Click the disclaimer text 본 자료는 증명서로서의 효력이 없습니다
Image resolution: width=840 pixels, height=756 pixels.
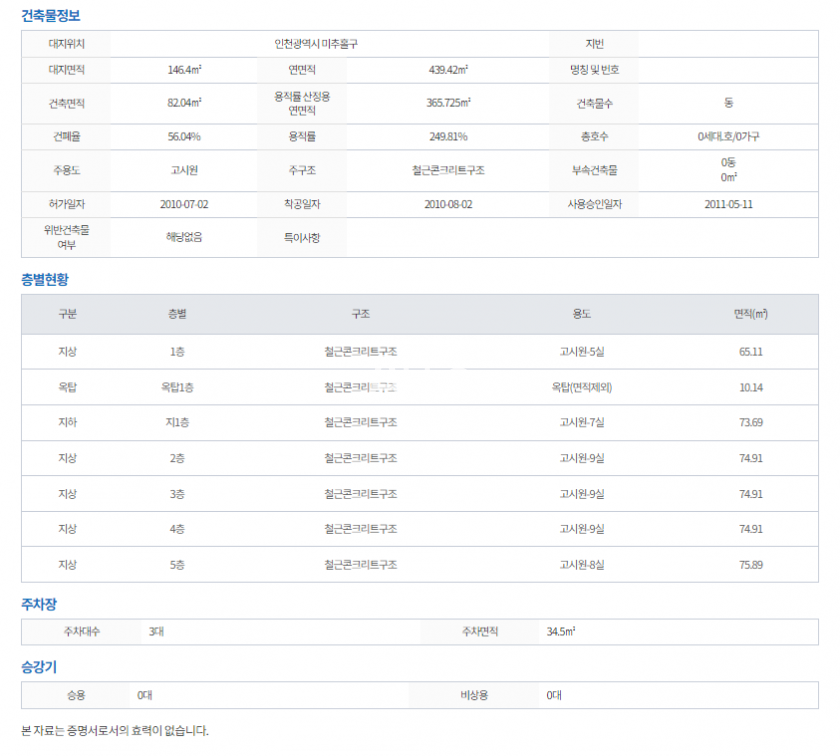[115, 731]
